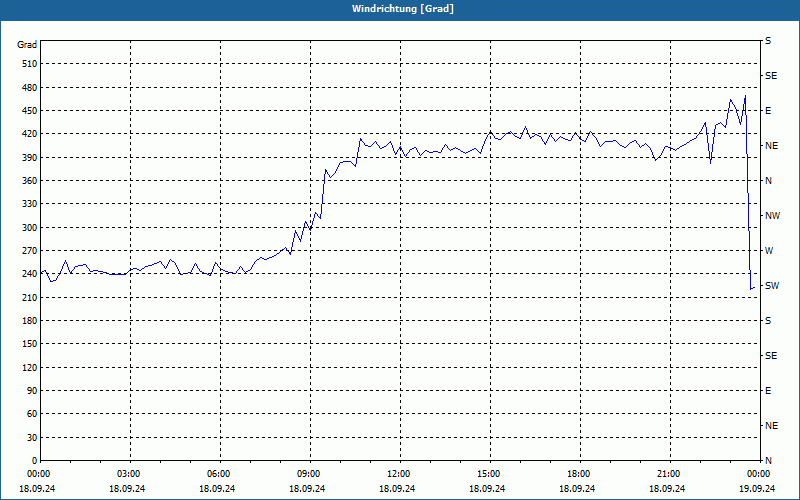This screenshot has height=500, width=800.
Task: Pick the 12:00 time label
Action: [399, 474]
